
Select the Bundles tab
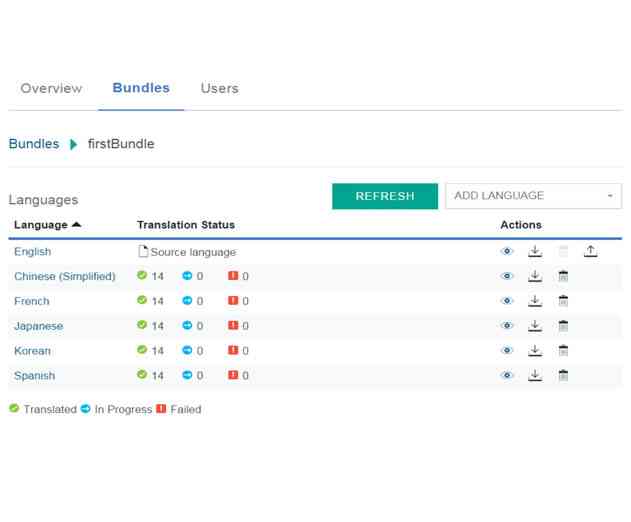pyautogui.click(x=141, y=88)
